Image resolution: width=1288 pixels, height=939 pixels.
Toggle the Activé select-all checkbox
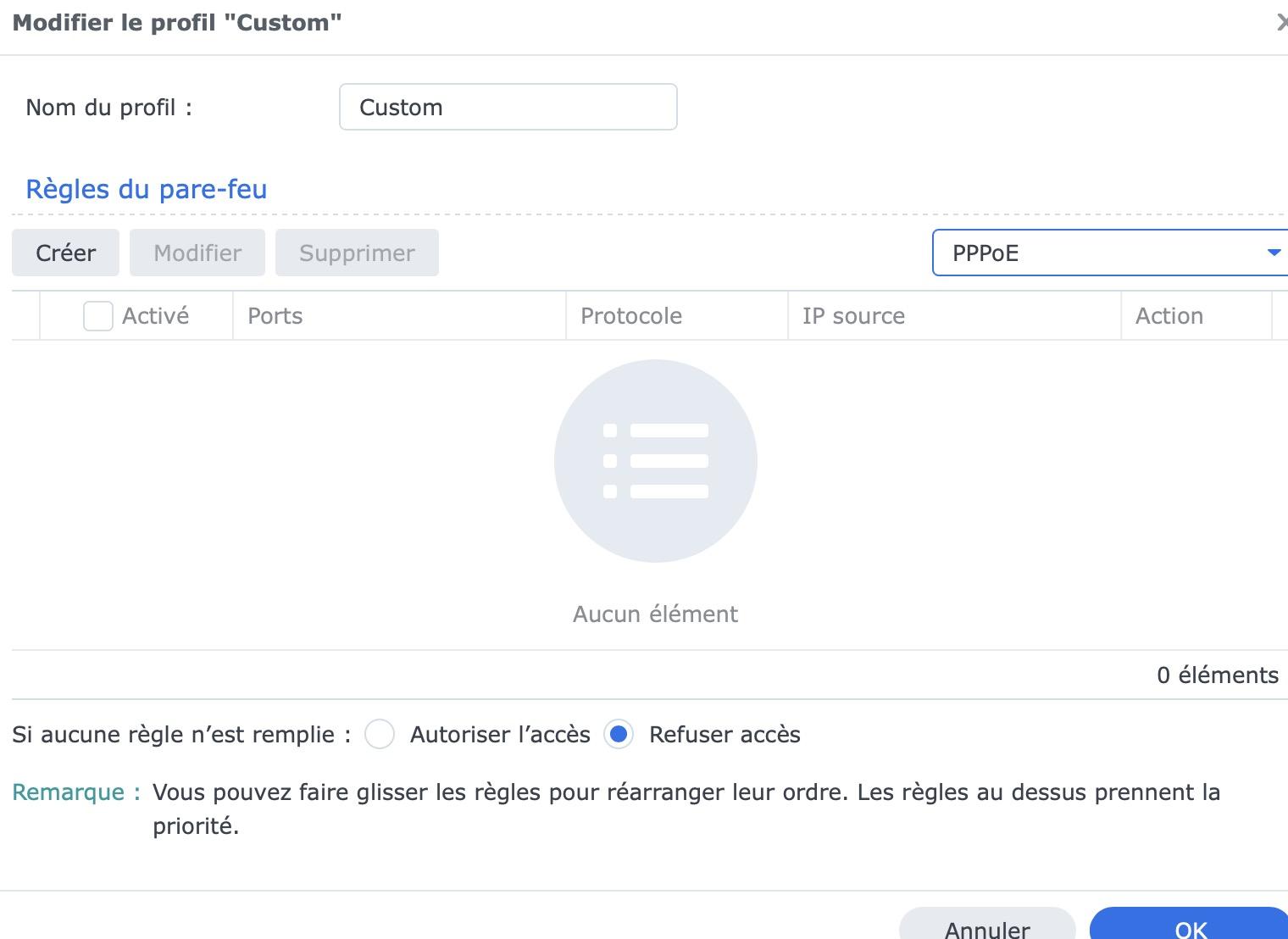coord(98,316)
